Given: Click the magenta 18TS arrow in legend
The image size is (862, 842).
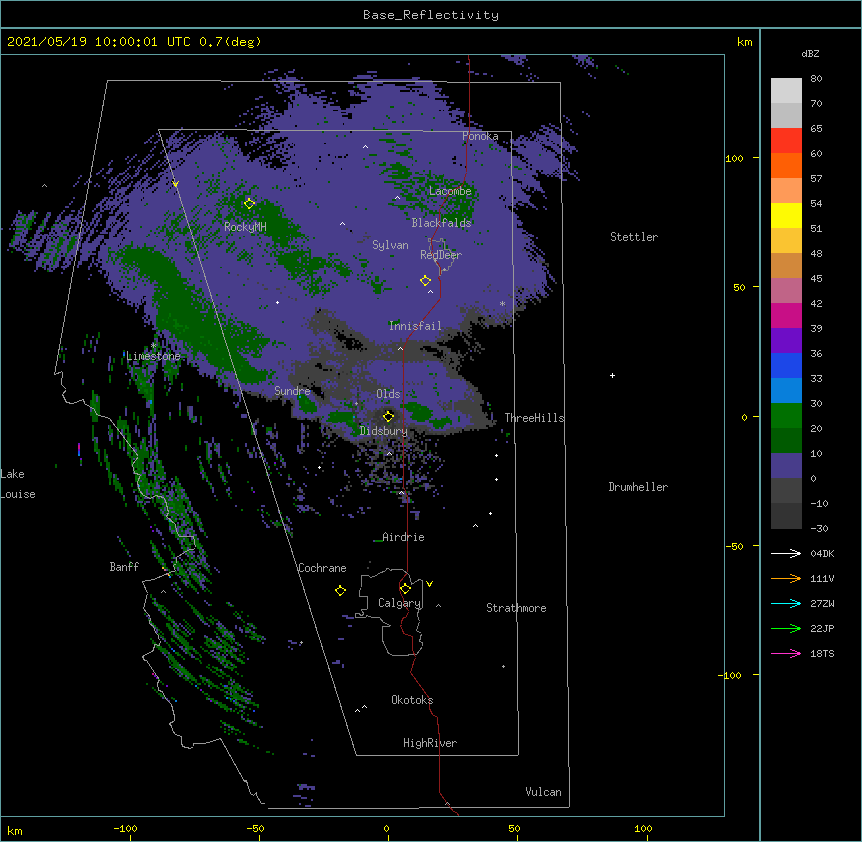Looking at the screenshot, I should 786,653.
